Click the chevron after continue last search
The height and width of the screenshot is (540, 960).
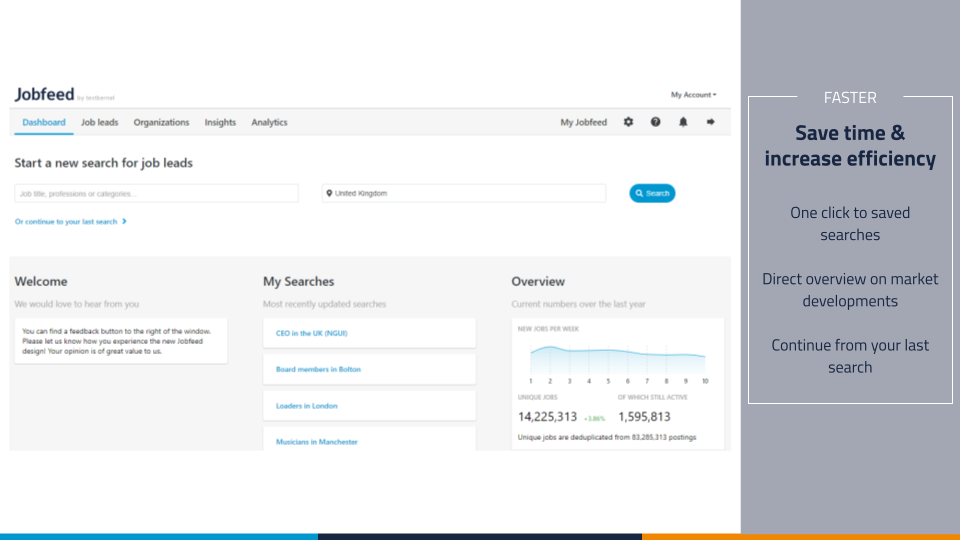point(124,221)
